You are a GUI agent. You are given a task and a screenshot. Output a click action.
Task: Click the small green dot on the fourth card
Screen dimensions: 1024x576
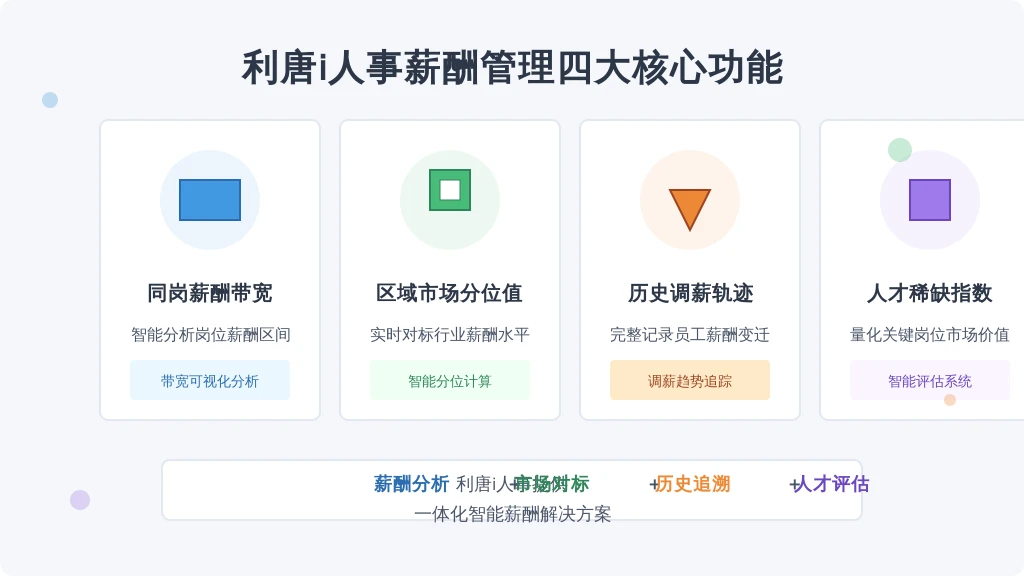(900, 150)
